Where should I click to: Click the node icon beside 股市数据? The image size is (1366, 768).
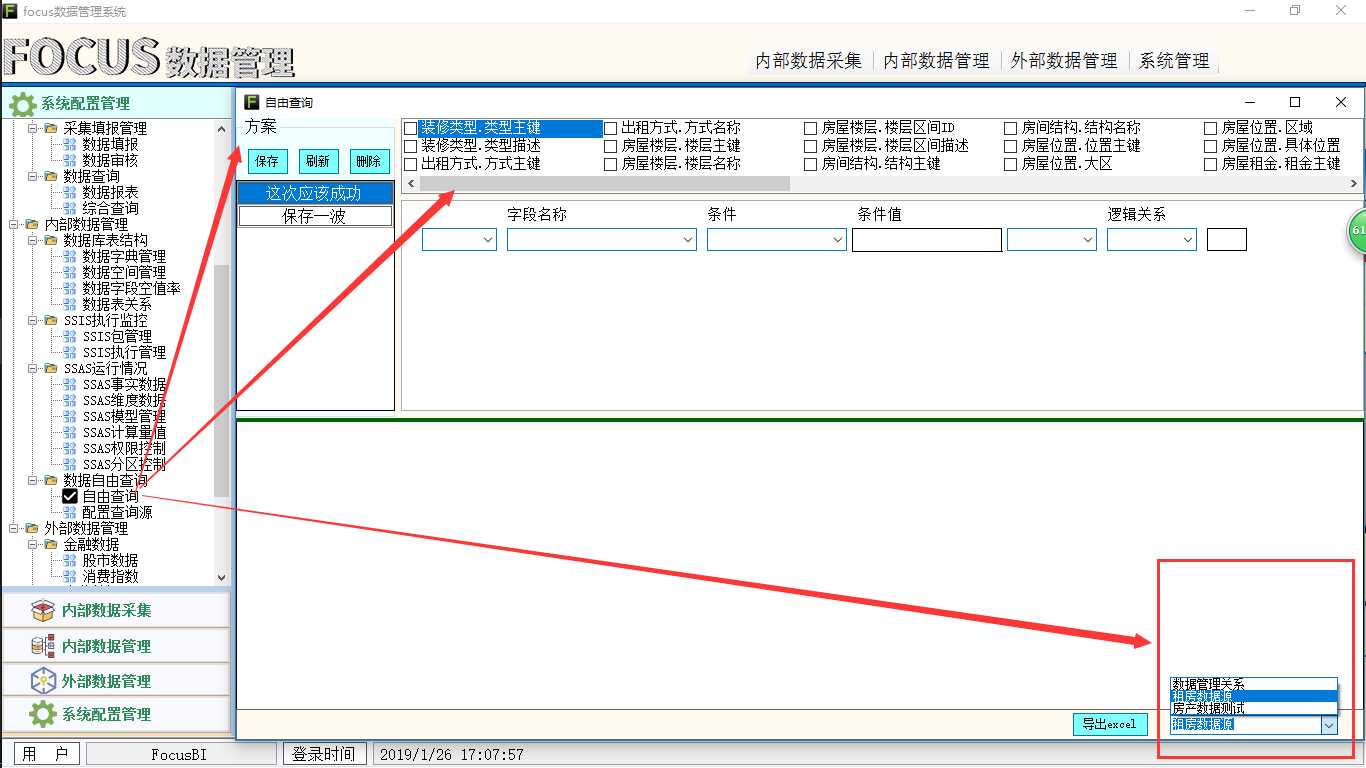(69, 560)
